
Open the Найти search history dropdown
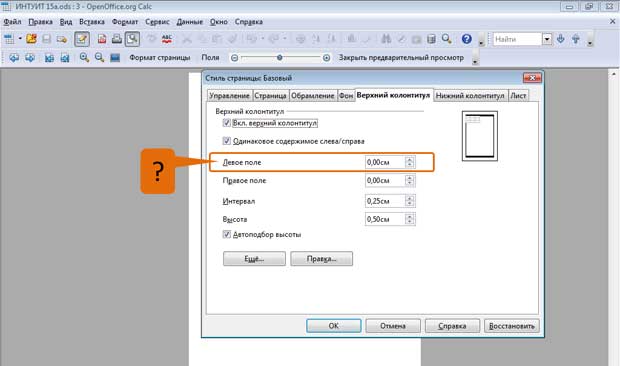coord(547,39)
